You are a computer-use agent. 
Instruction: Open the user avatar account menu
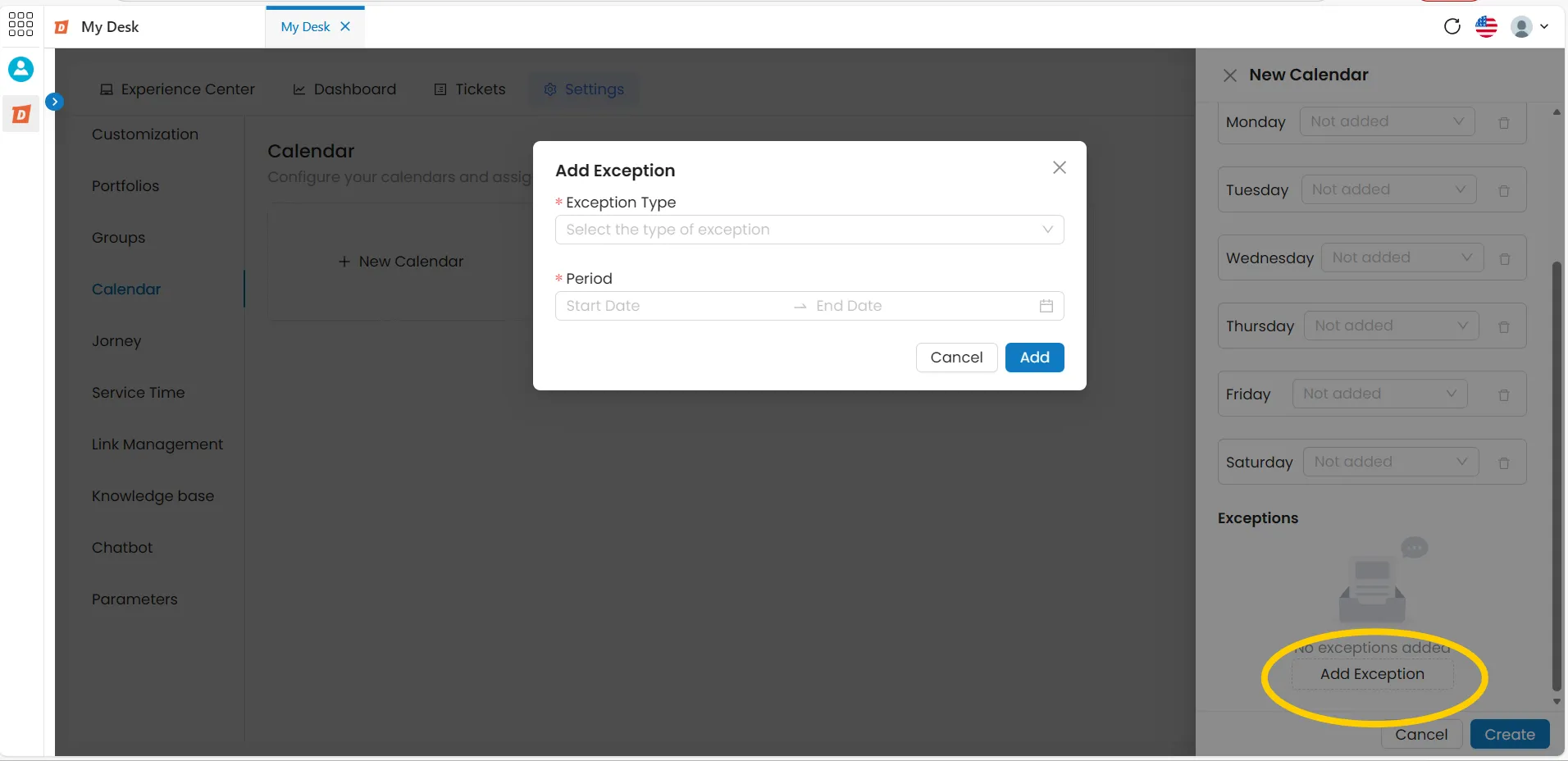(x=1529, y=26)
